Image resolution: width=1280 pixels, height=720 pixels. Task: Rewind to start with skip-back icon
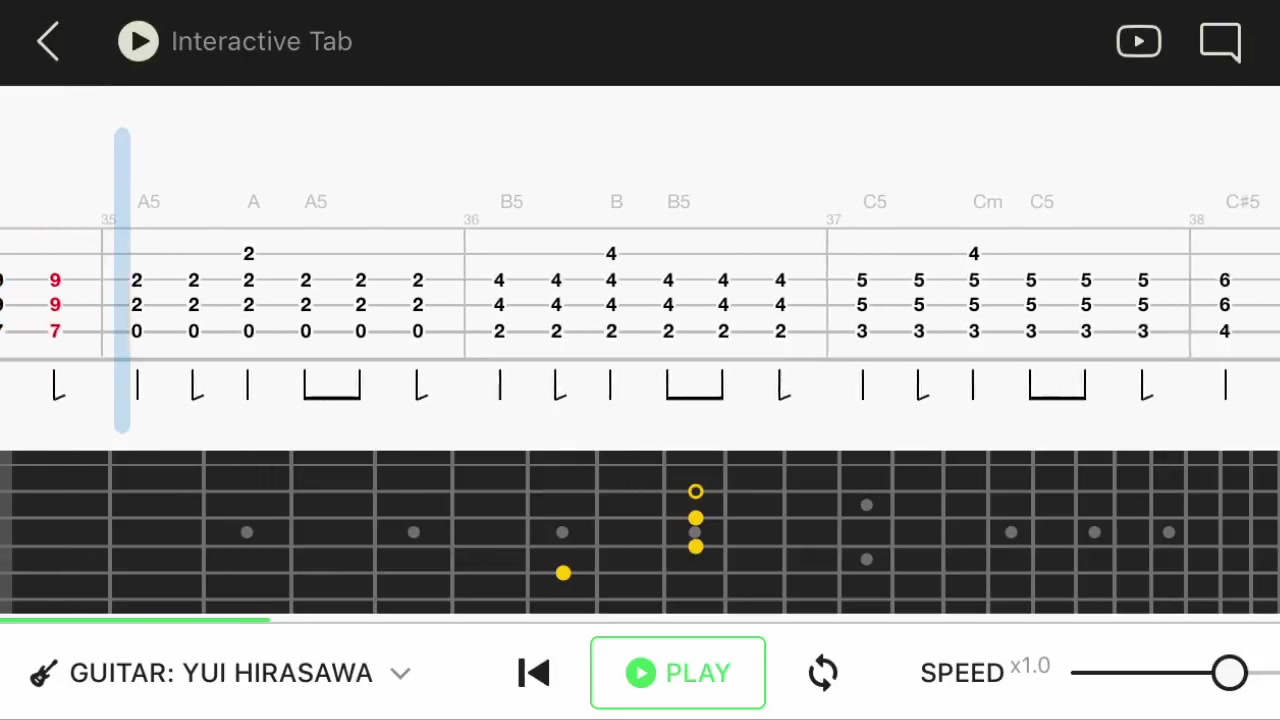534,673
